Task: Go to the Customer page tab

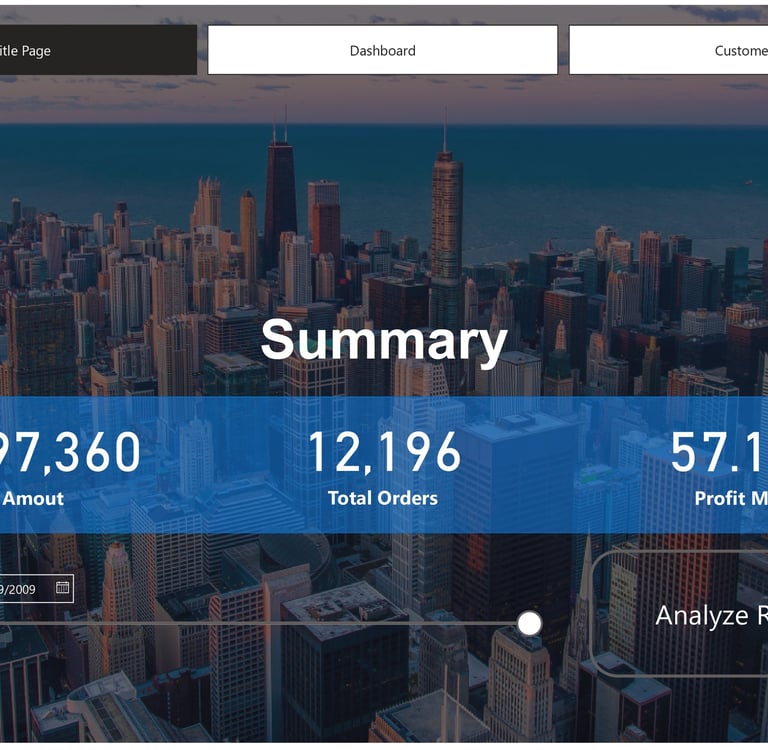Action: pyautogui.click(x=668, y=50)
